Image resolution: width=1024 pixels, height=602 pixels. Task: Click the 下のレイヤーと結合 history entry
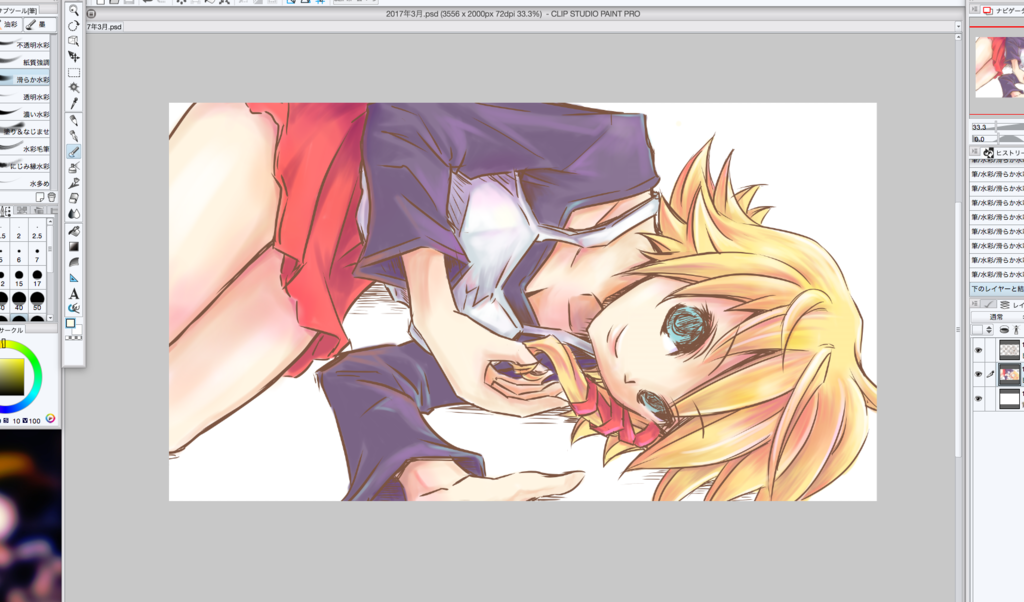[x=997, y=289]
